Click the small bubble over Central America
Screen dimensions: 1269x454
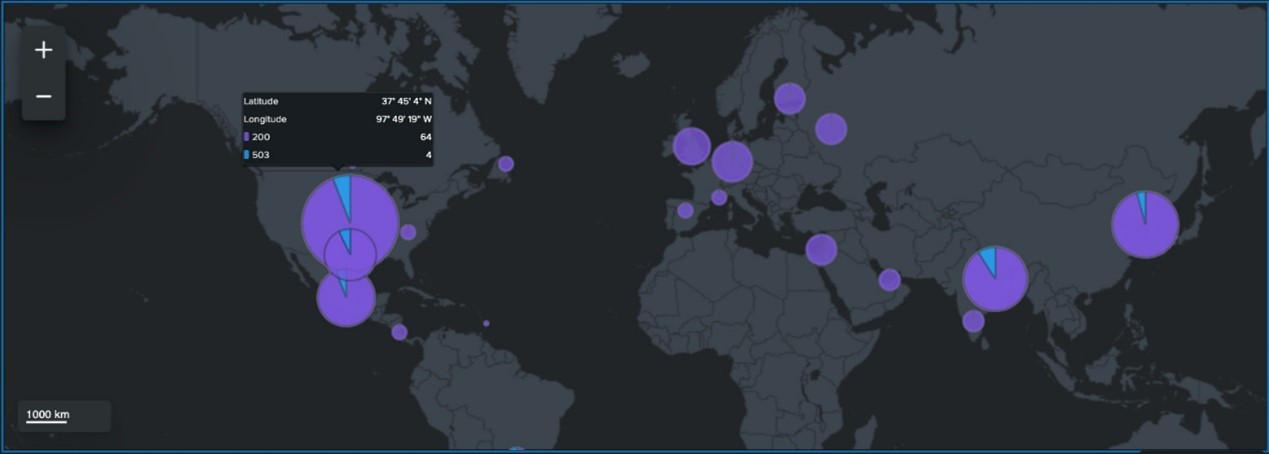coord(399,332)
